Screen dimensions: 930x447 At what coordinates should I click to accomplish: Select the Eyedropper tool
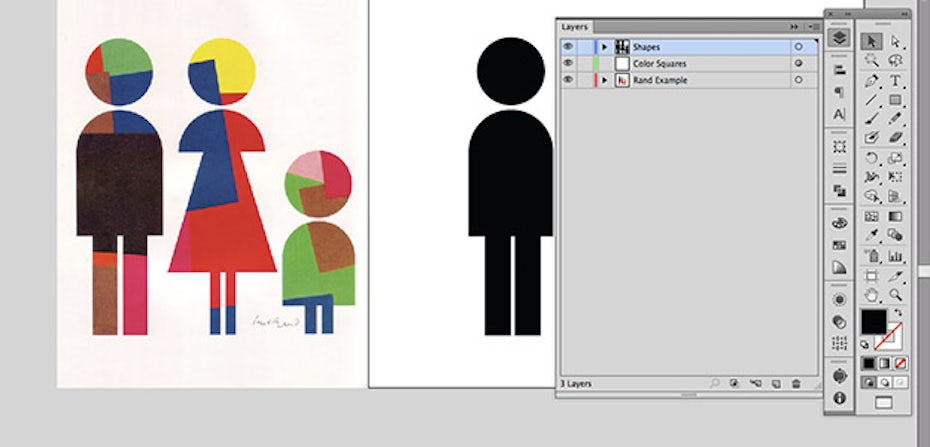tap(872, 235)
